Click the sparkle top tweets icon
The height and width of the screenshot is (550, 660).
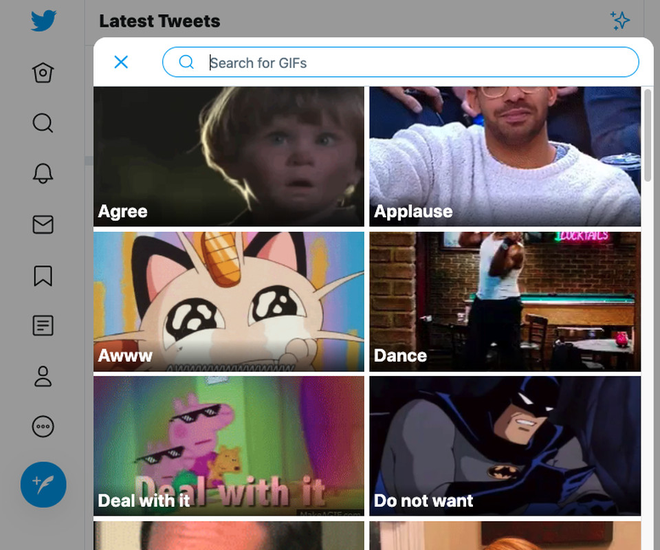[620, 21]
